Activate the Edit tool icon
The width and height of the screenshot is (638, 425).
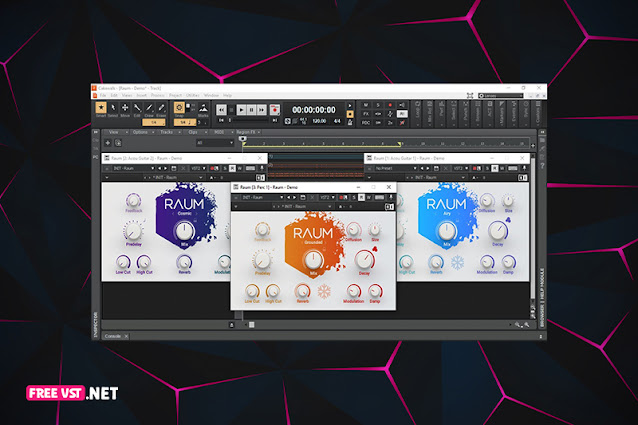pos(137,108)
